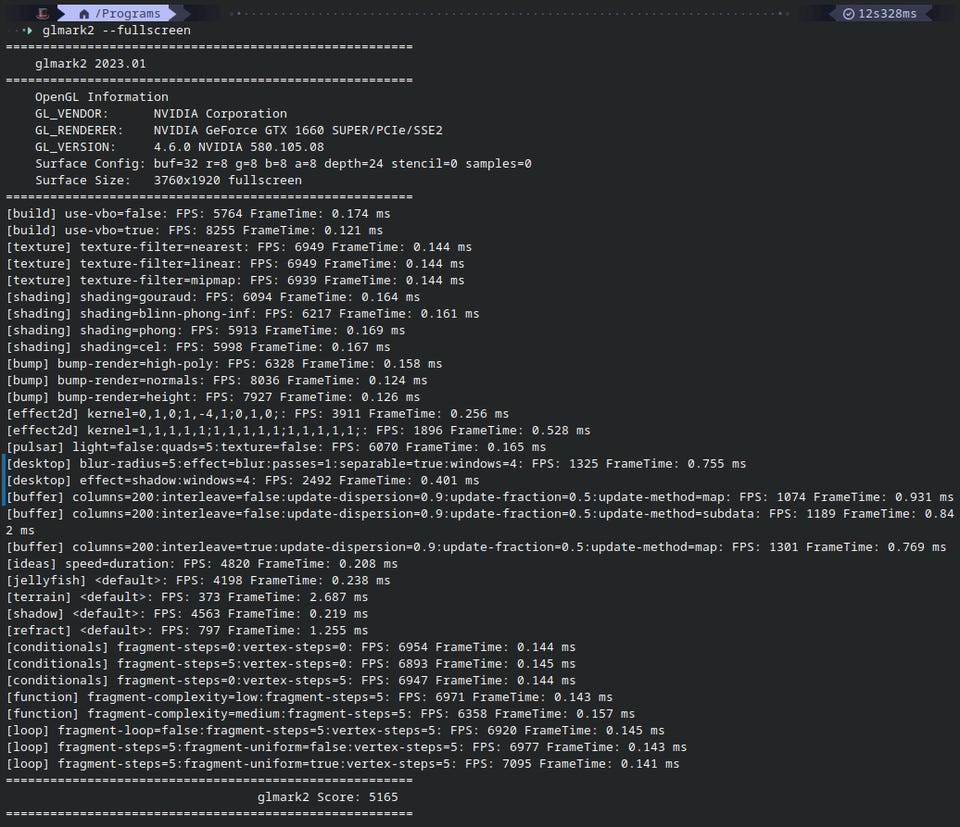This screenshot has height=827, width=960.
Task: Click the bump-render=height result line
Action: (213, 397)
